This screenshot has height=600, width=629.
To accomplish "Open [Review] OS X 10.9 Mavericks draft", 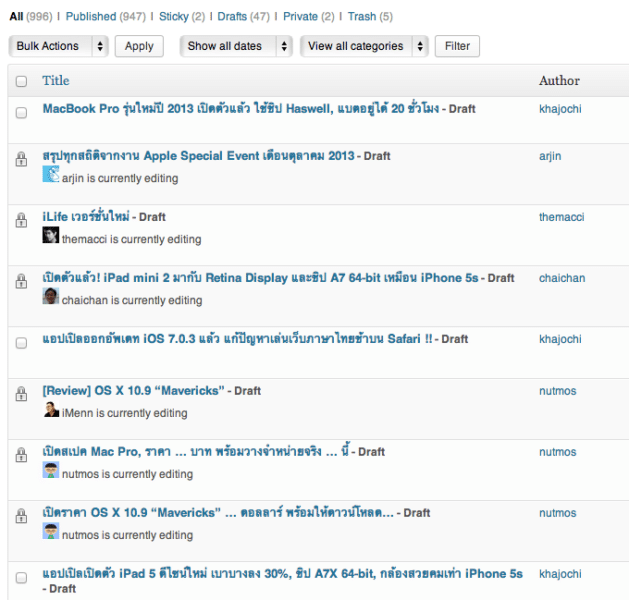I will point(134,391).
